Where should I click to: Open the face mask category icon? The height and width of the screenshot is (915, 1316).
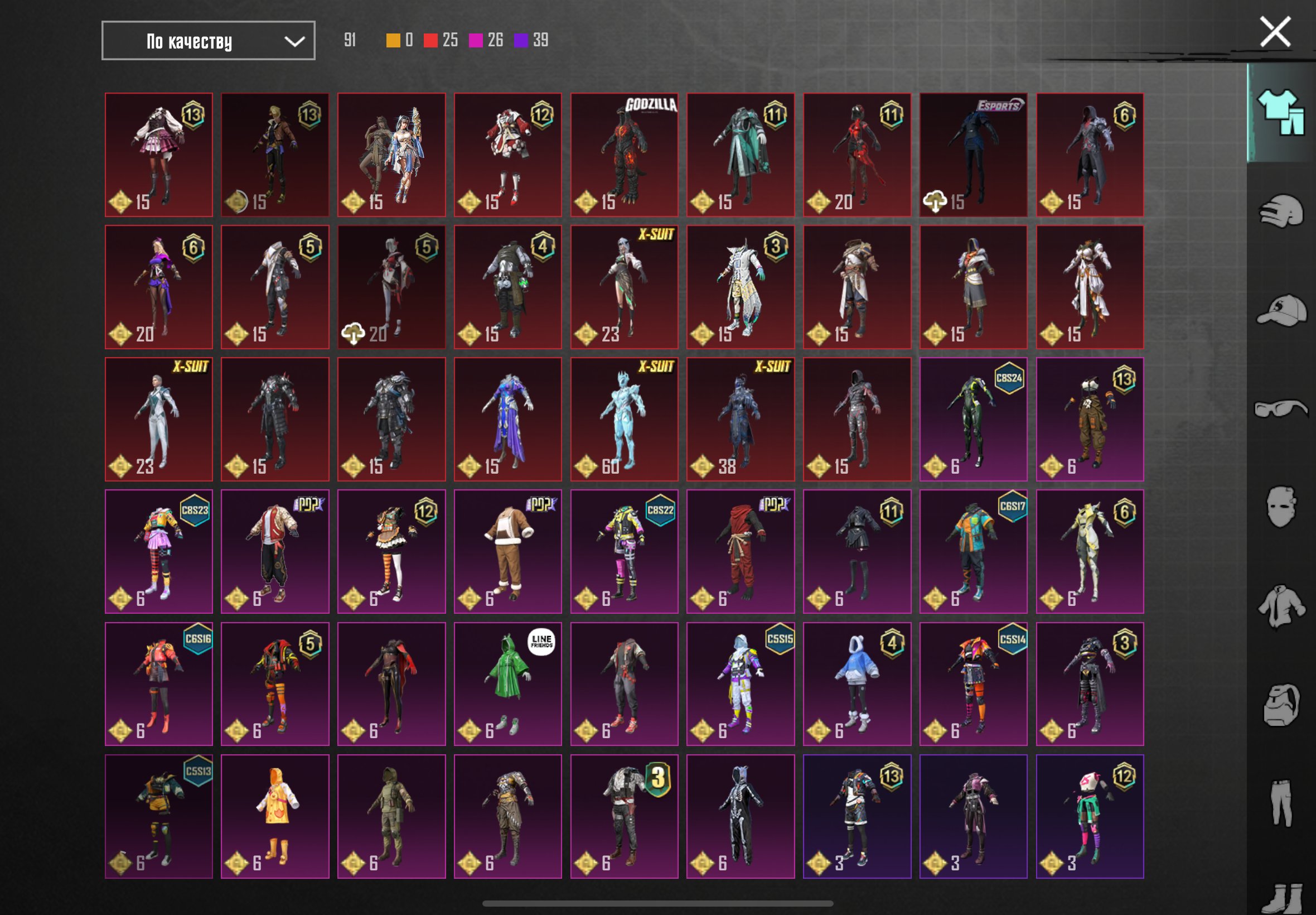[x=1281, y=507]
